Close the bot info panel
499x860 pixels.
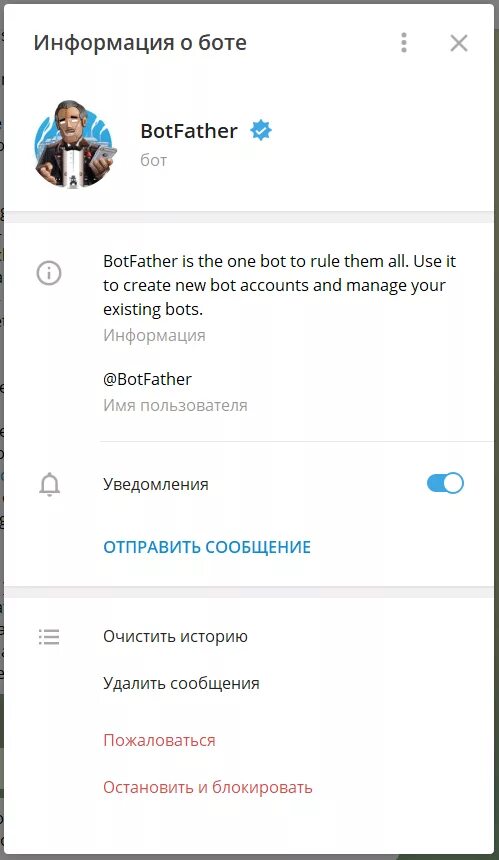(x=458, y=43)
